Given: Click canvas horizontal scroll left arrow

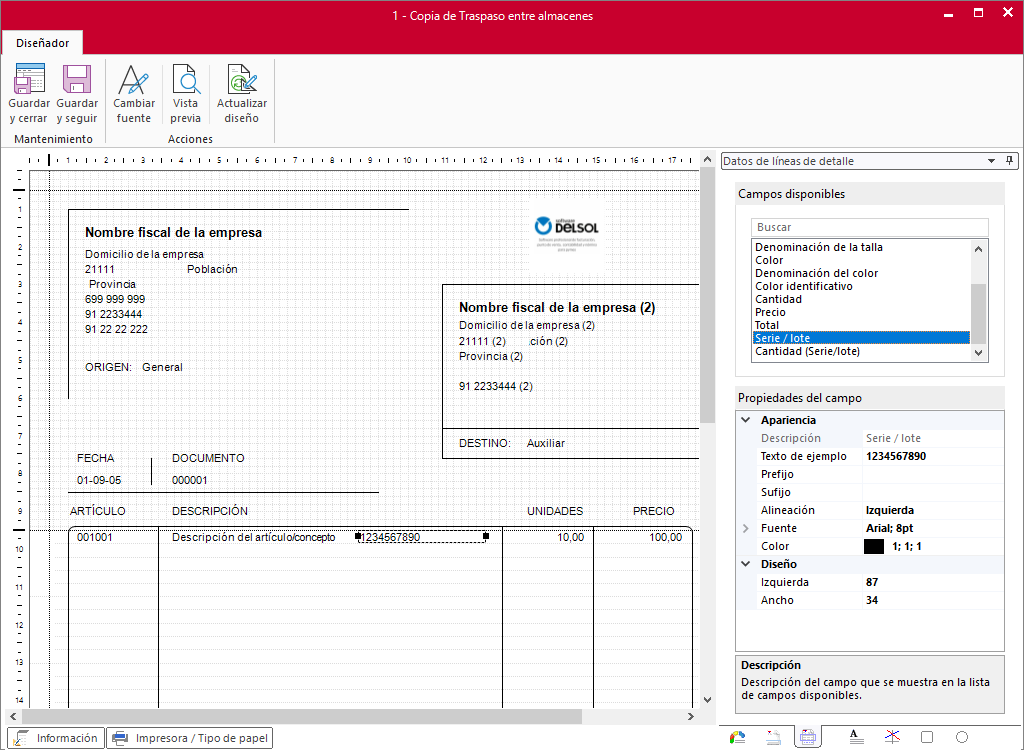Looking at the screenshot, I should [x=14, y=717].
